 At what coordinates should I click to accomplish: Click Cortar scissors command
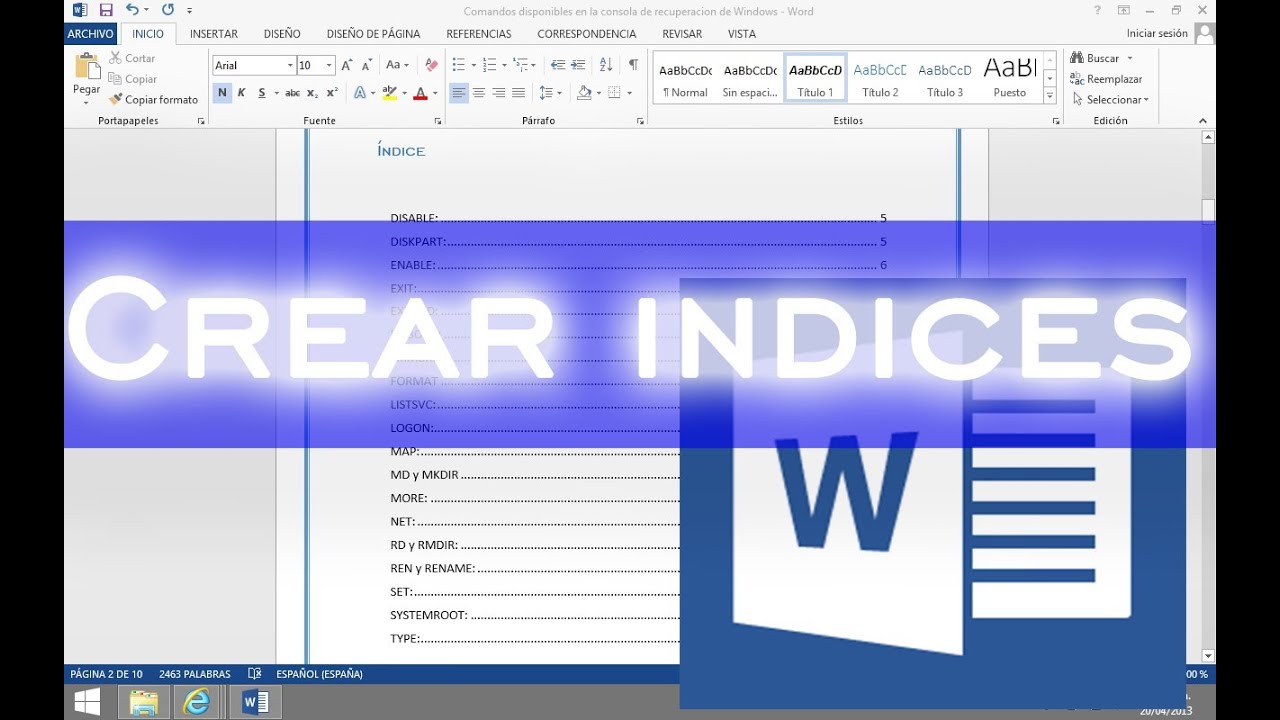coord(133,58)
